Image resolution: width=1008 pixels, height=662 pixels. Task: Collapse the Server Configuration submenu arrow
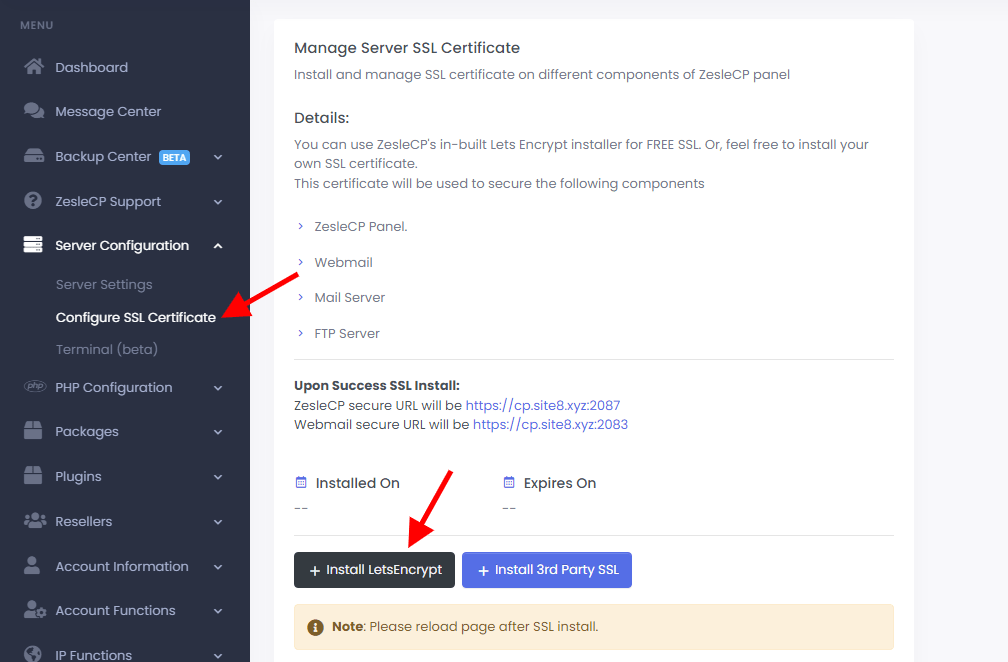(x=218, y=246)
